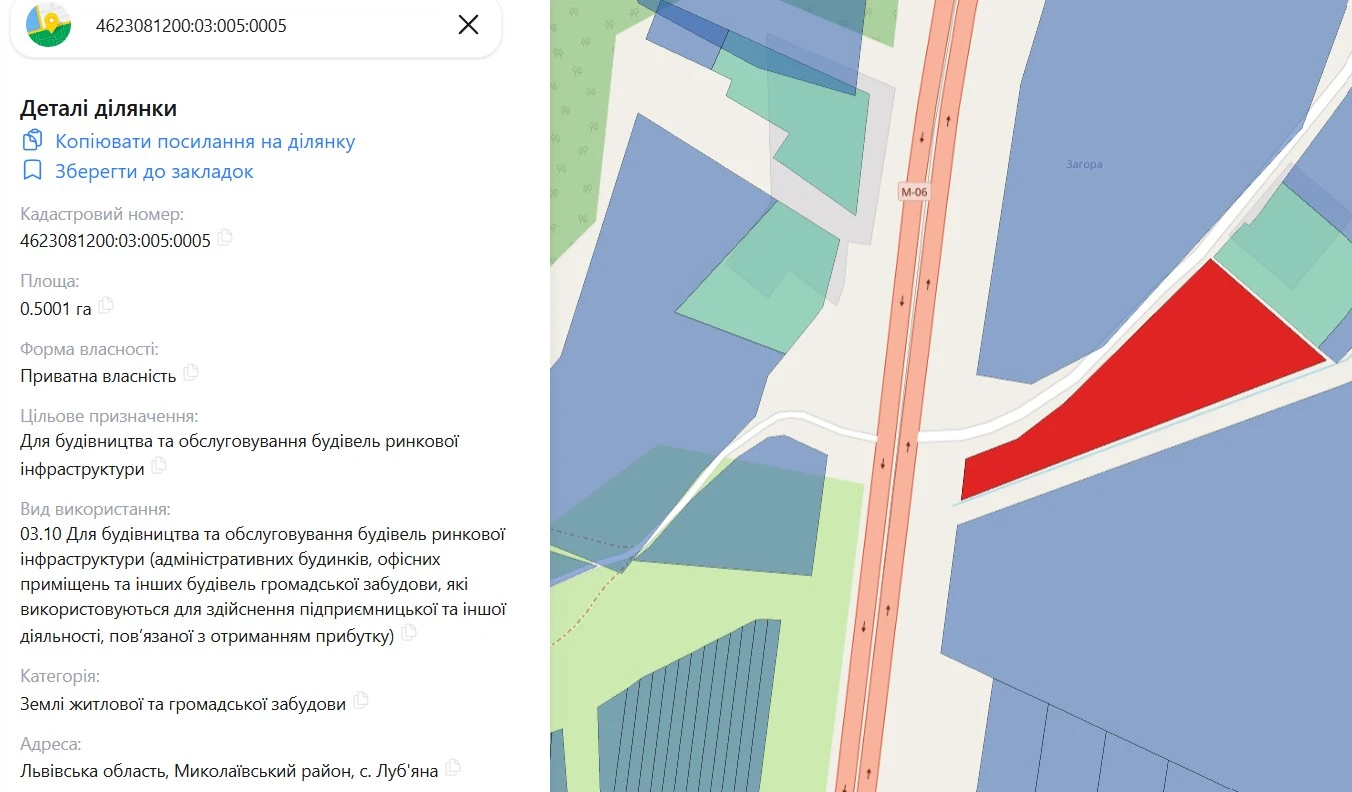The height and width of the screenshot is (792, 1352).
Task: Click the map logo icon in search bar
Action: pos(48,26)
